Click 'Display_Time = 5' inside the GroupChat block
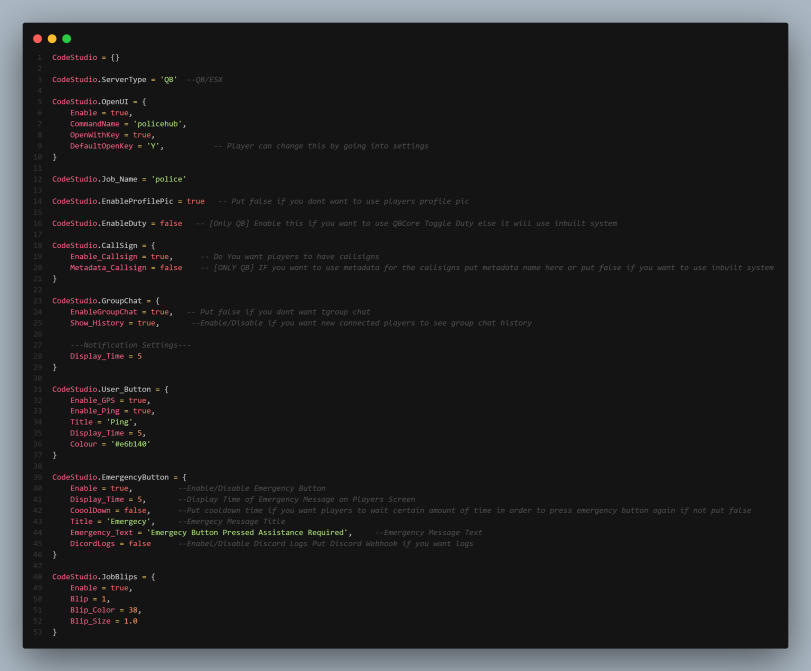This screenshot has width=811, height=671. (x=106, y=356)
